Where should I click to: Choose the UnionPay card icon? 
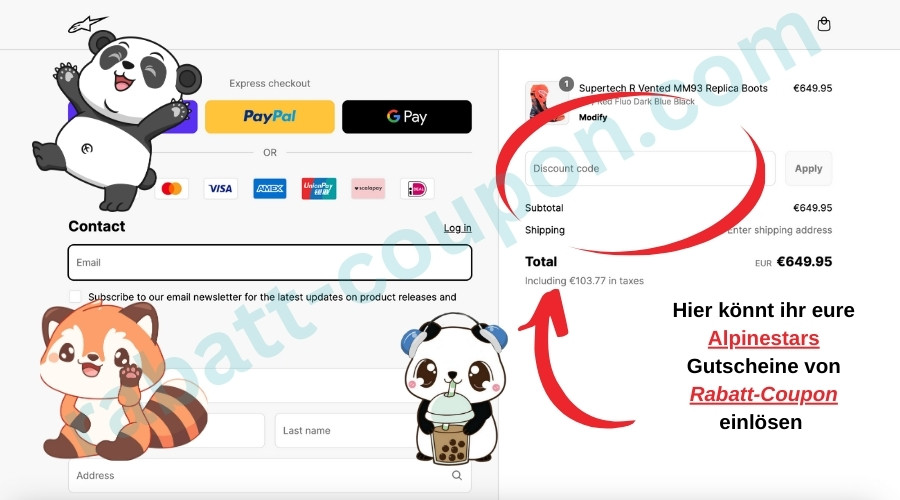(319, 188)
